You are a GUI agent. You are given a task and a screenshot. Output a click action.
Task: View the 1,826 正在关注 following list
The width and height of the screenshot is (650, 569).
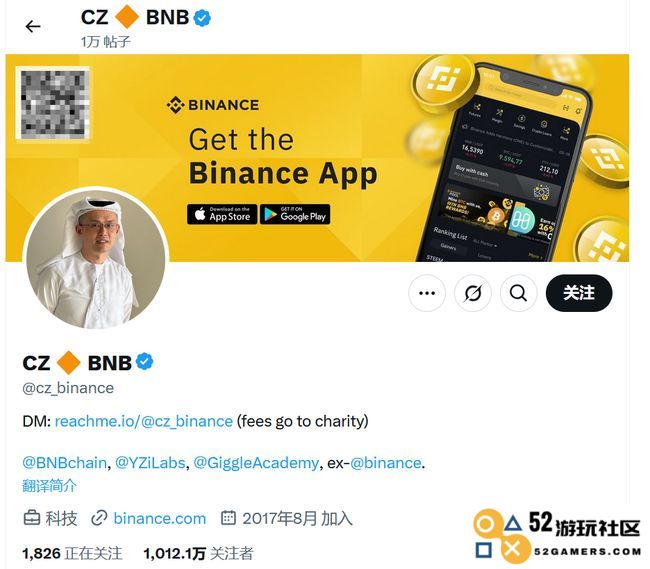(72, 553)
